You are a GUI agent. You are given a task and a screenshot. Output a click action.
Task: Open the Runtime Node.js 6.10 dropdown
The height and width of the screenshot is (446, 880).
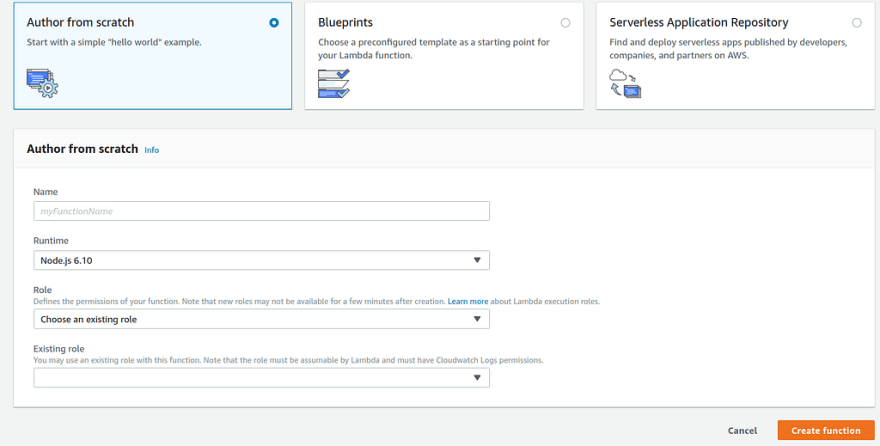(262, 260)
